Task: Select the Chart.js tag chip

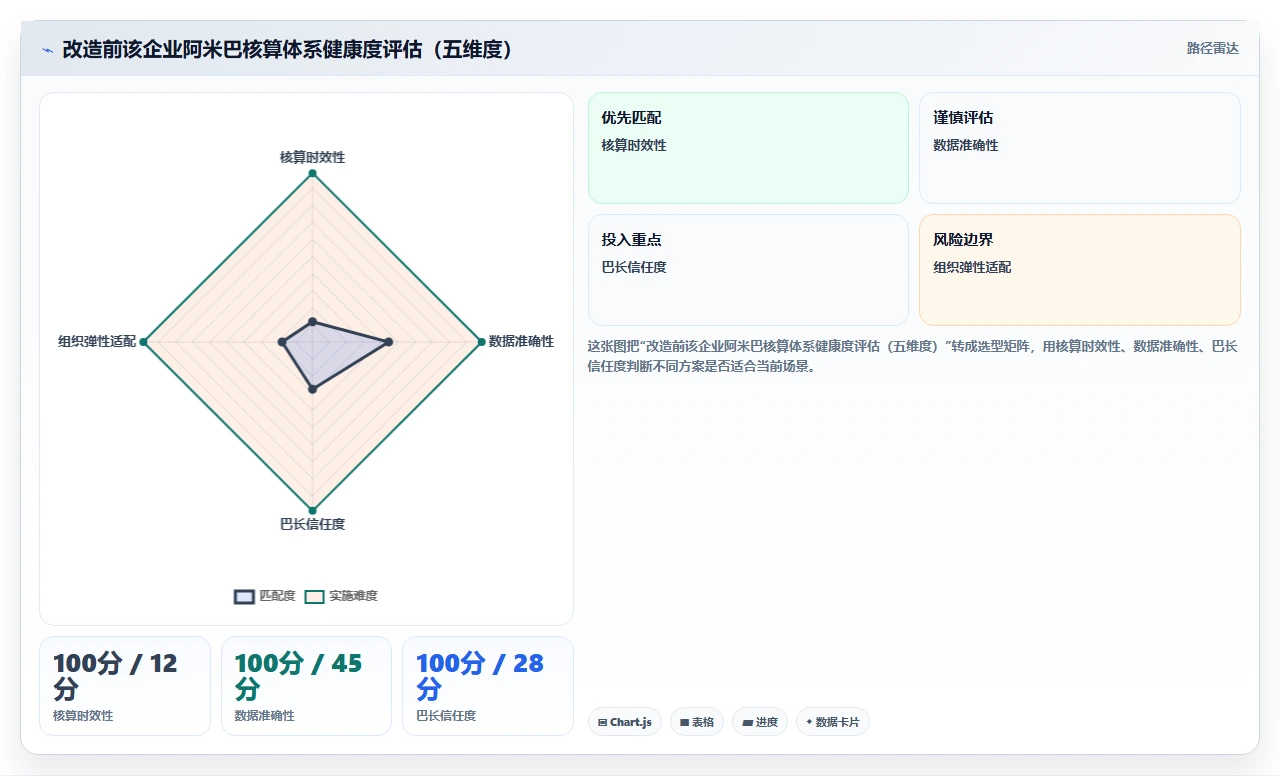Action: click(625, 722)
